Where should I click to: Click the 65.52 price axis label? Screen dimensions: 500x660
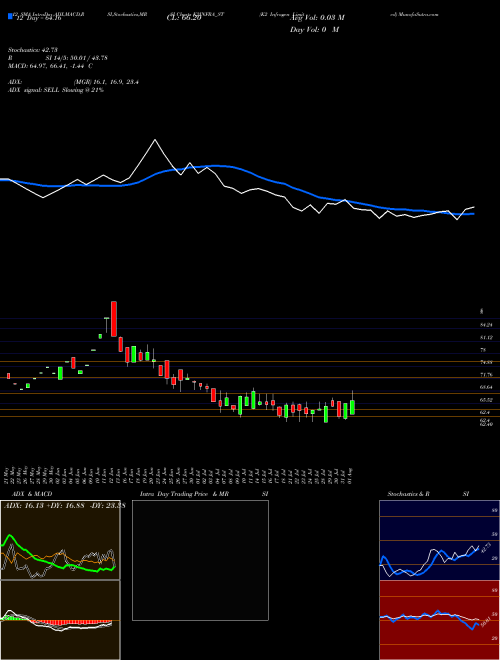point(486,399)
